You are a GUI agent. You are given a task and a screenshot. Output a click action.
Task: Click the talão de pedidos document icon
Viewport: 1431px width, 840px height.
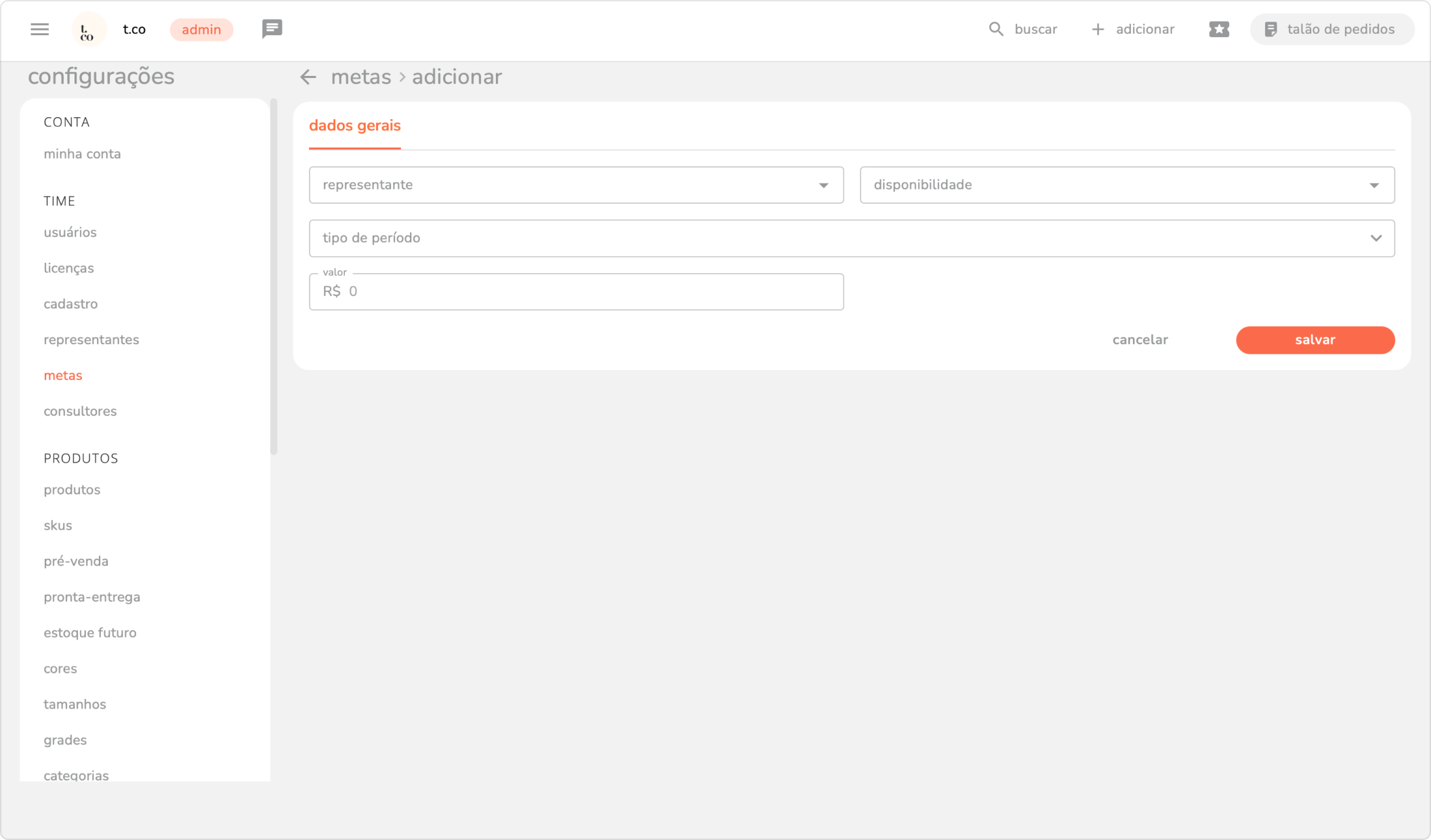point(1271,29)
